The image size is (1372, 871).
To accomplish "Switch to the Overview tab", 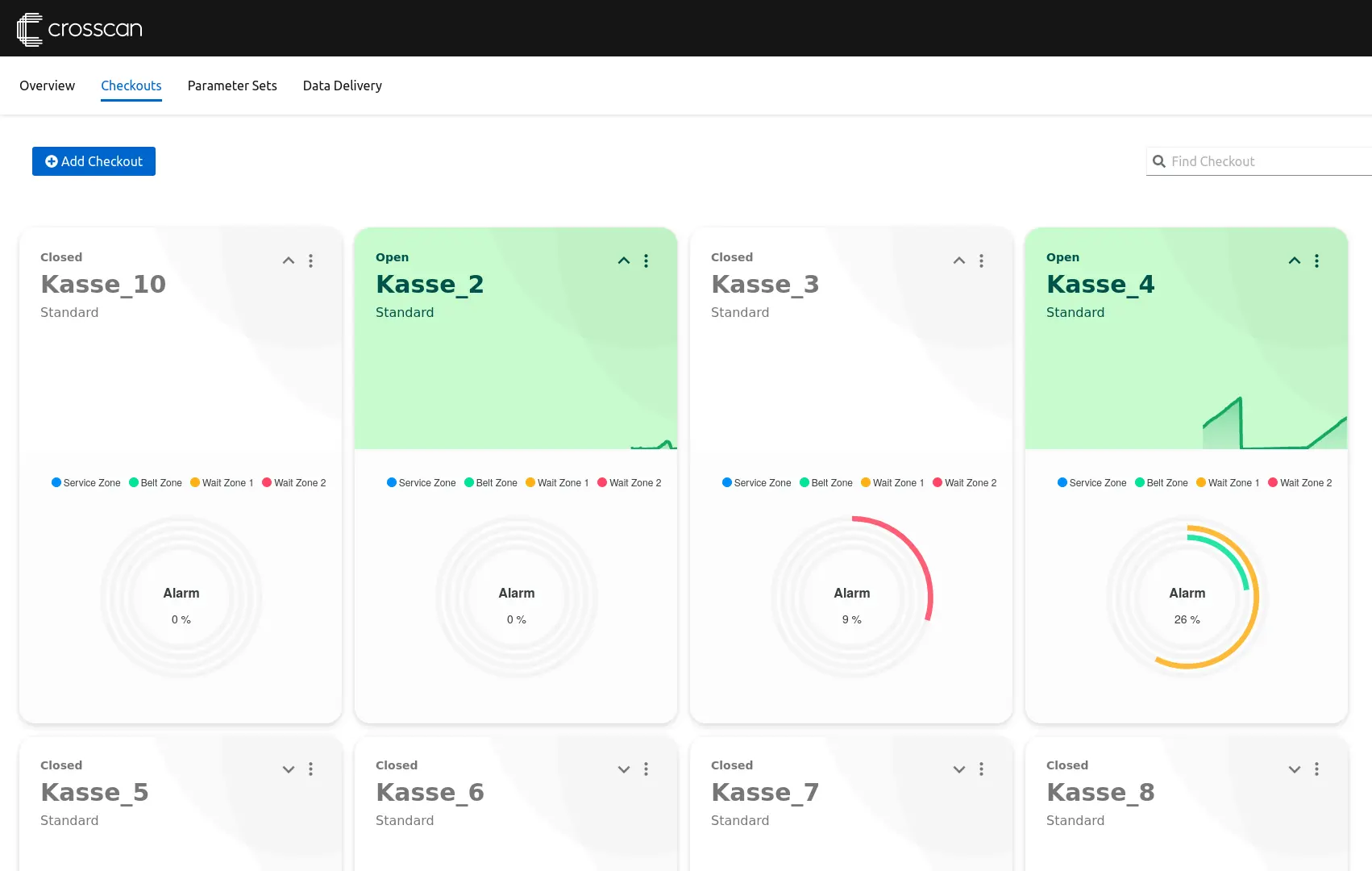I will 47,85.
